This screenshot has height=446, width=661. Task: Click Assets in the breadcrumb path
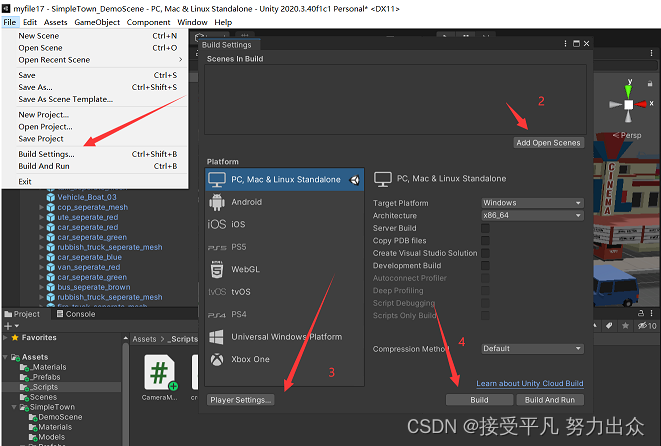[x=144, y=339]
